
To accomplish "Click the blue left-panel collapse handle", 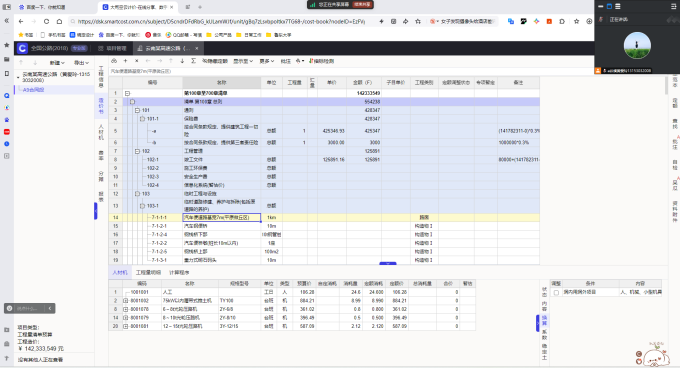I will (95, 211).
